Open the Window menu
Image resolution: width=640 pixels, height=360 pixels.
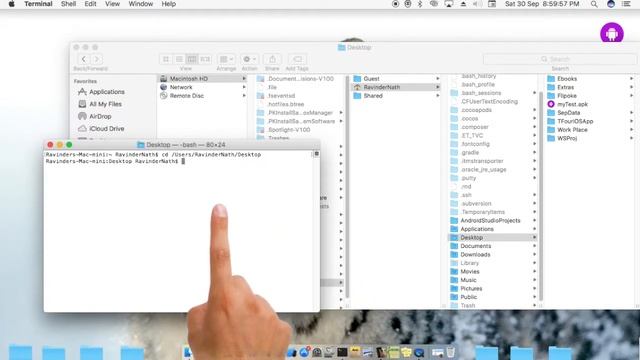click(x=140, y=4)
